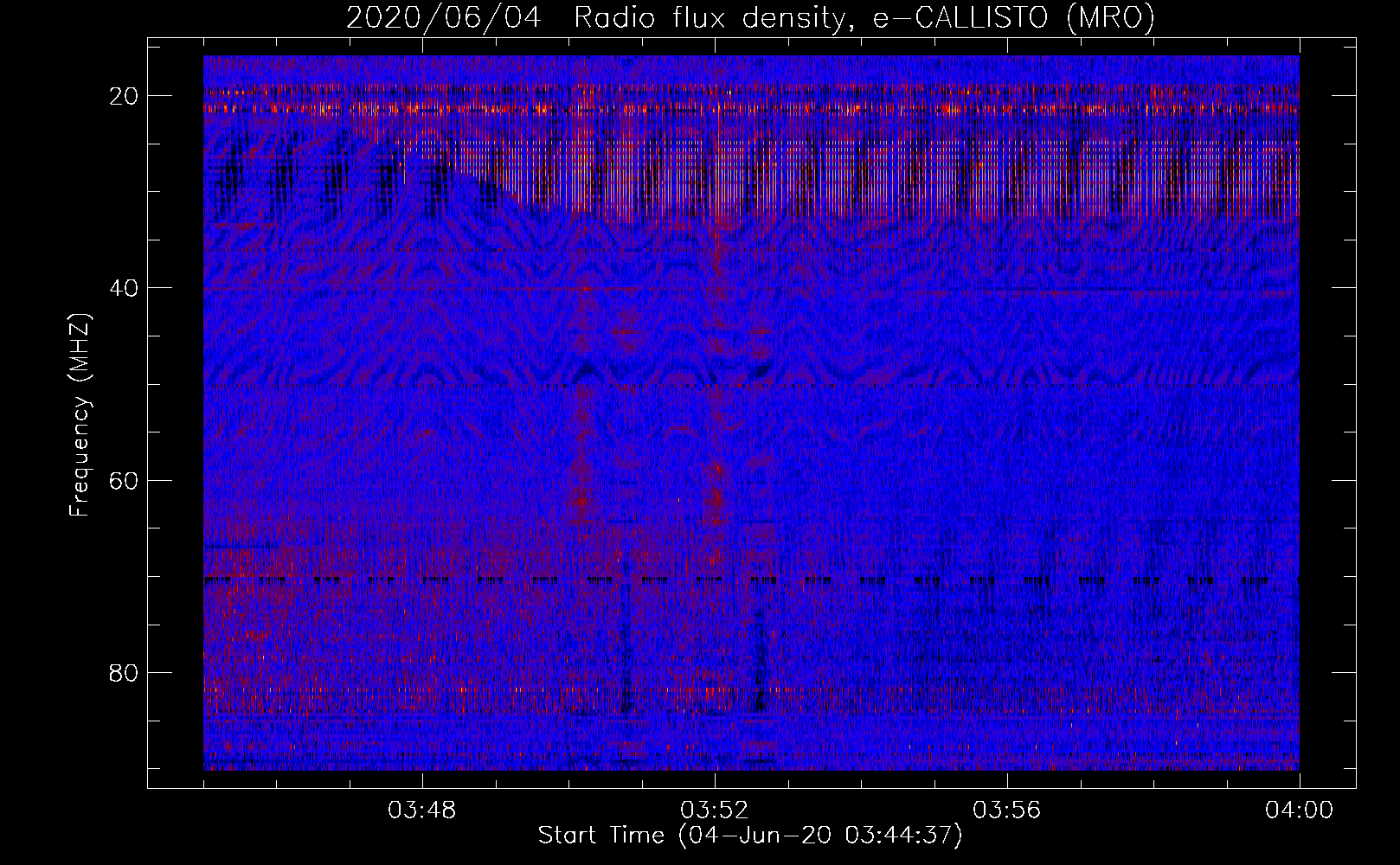Click the frequency tick label 40
The image size is (1400, 865).
coord(125,288)
